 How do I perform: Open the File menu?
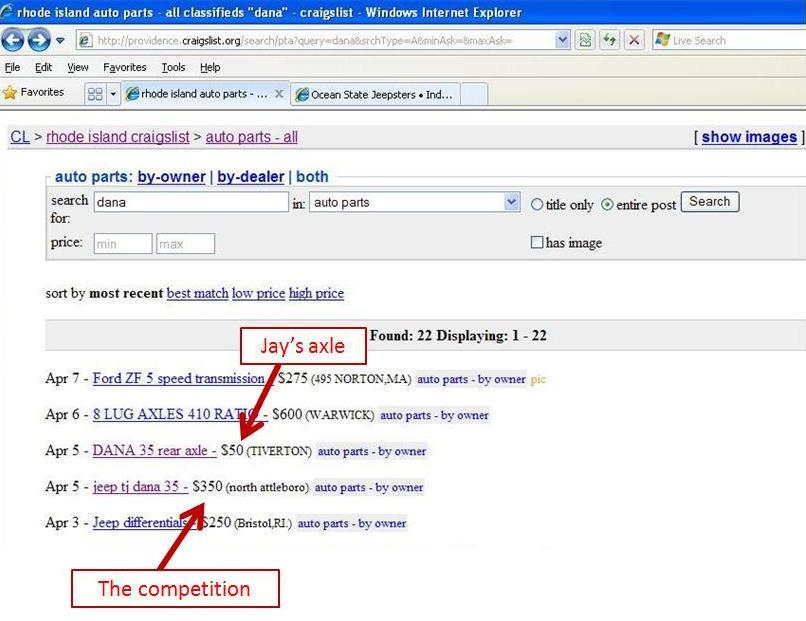(12, 67)
